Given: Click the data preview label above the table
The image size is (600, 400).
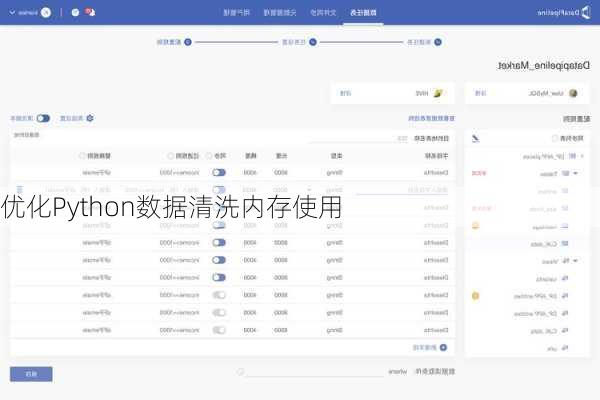Looking at the screenshot, I should coord(26,135).
